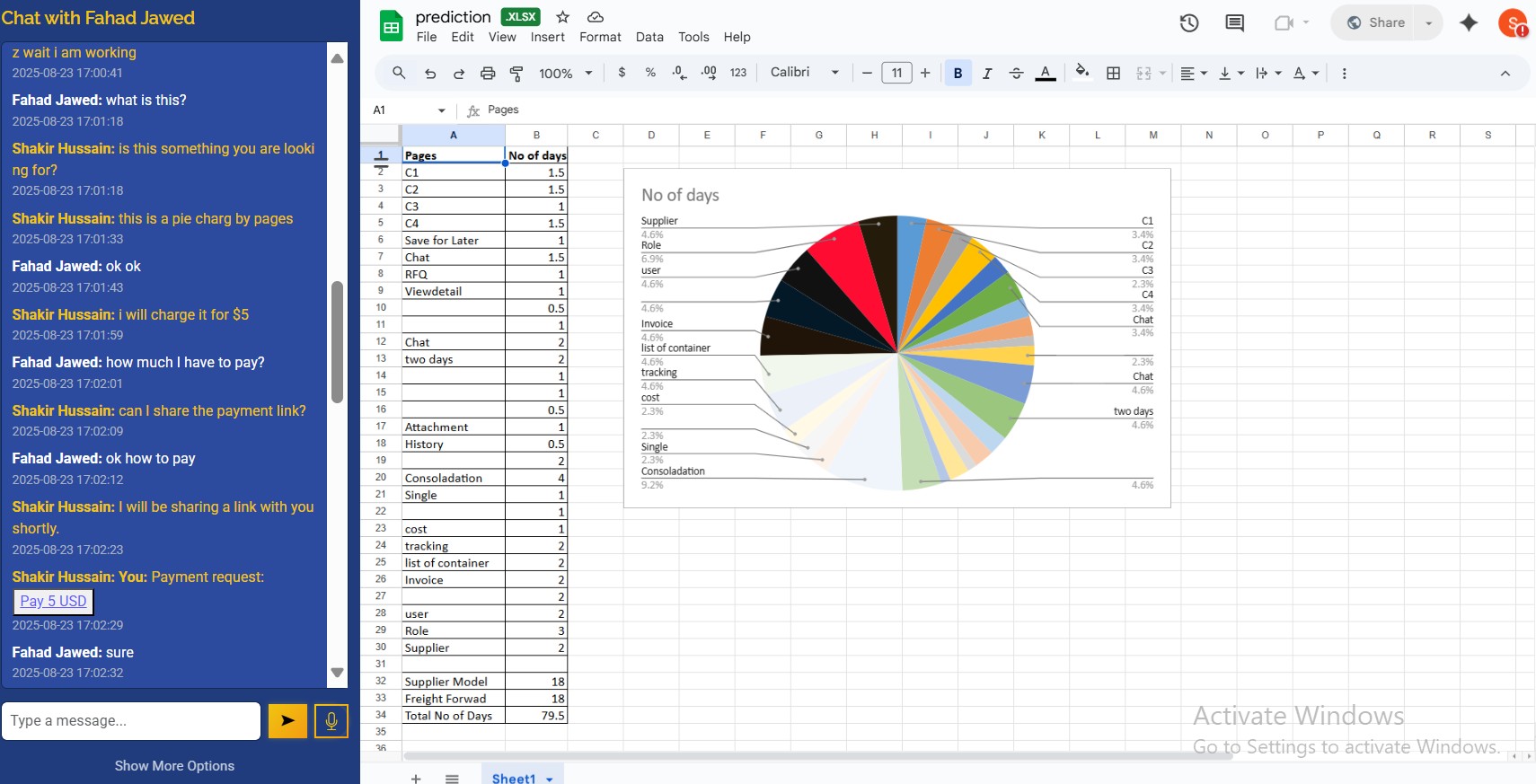Toggle strikethrough formatting
This screenshot has width=1536, height=784.
tap(1016, 74)
